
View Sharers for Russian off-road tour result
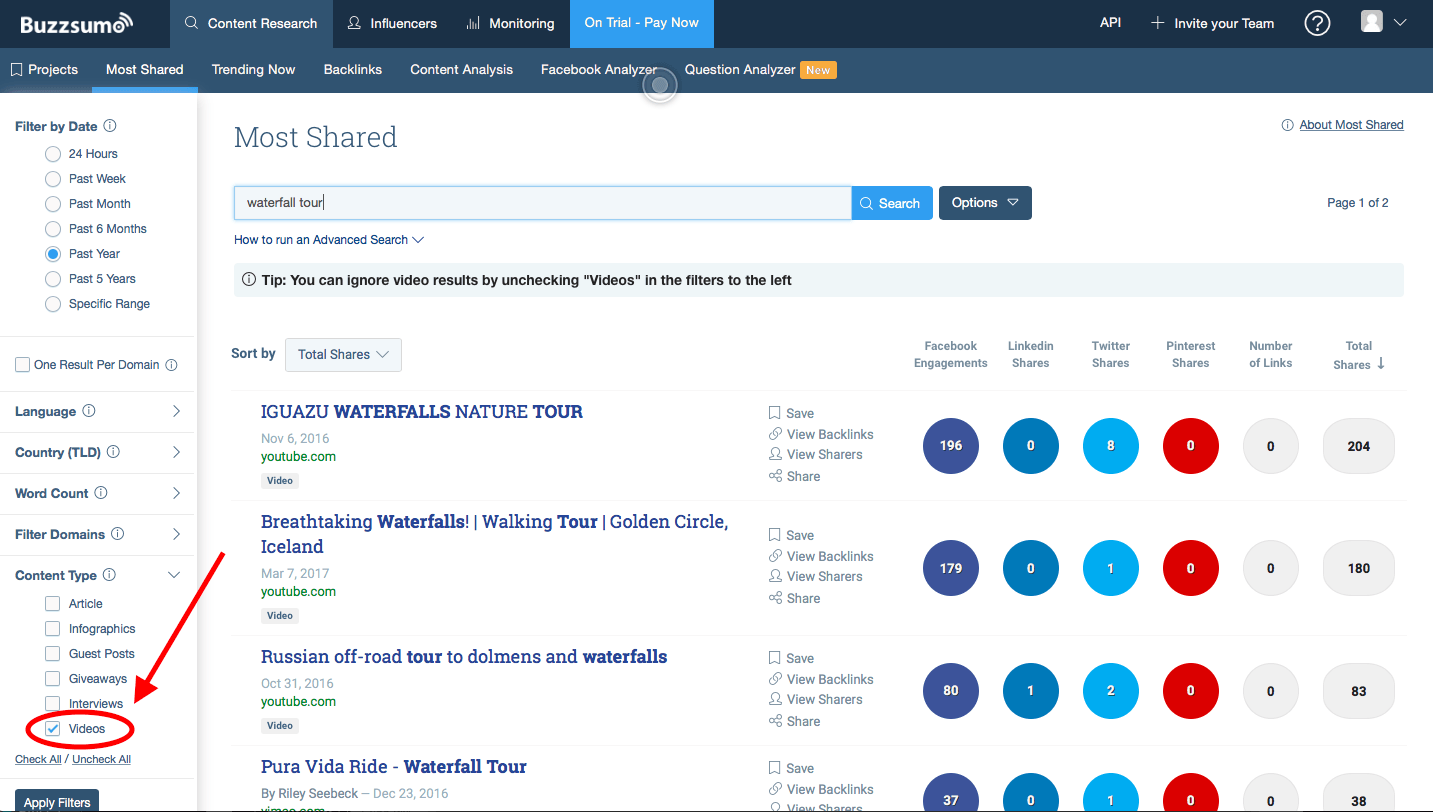point(815,699)
